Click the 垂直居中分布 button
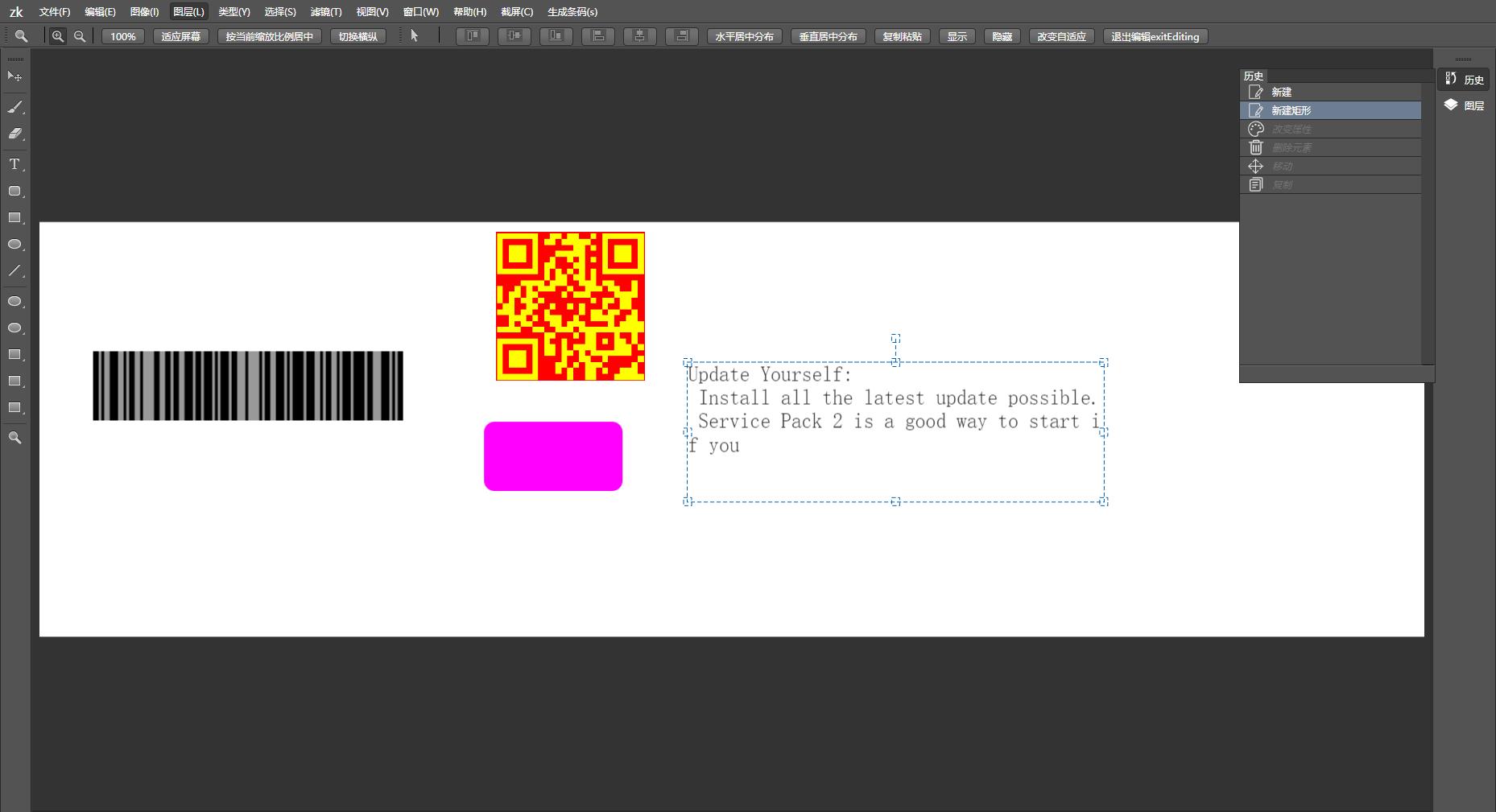The image size is (1496, 812). (x=829, y=36)
